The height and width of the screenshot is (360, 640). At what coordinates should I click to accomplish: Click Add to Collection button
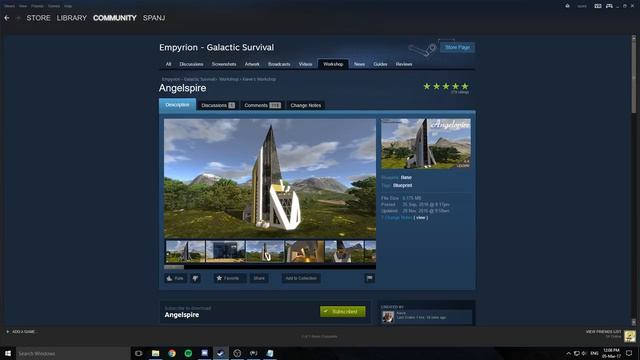point(301,278)
